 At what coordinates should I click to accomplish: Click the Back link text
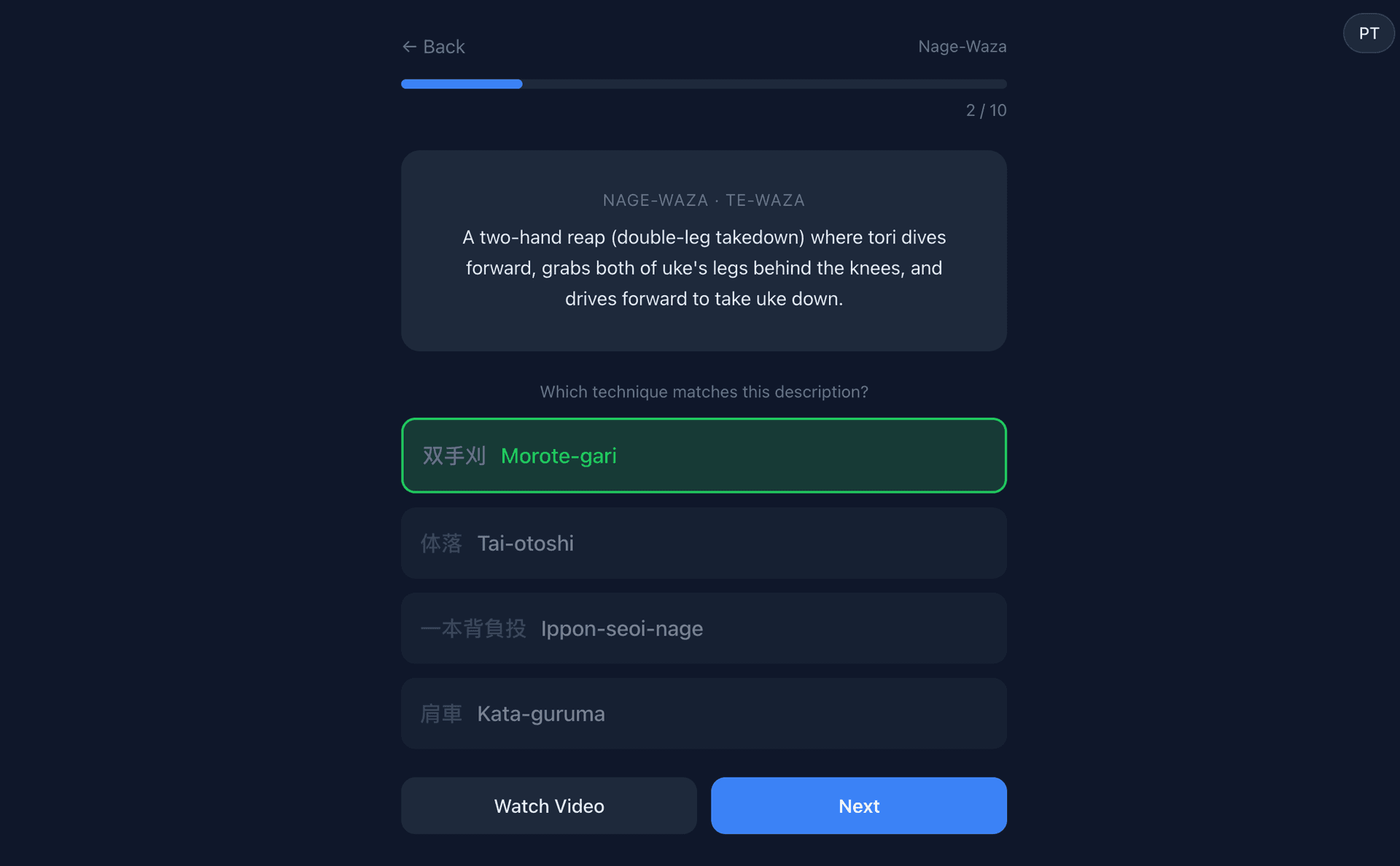443,46
